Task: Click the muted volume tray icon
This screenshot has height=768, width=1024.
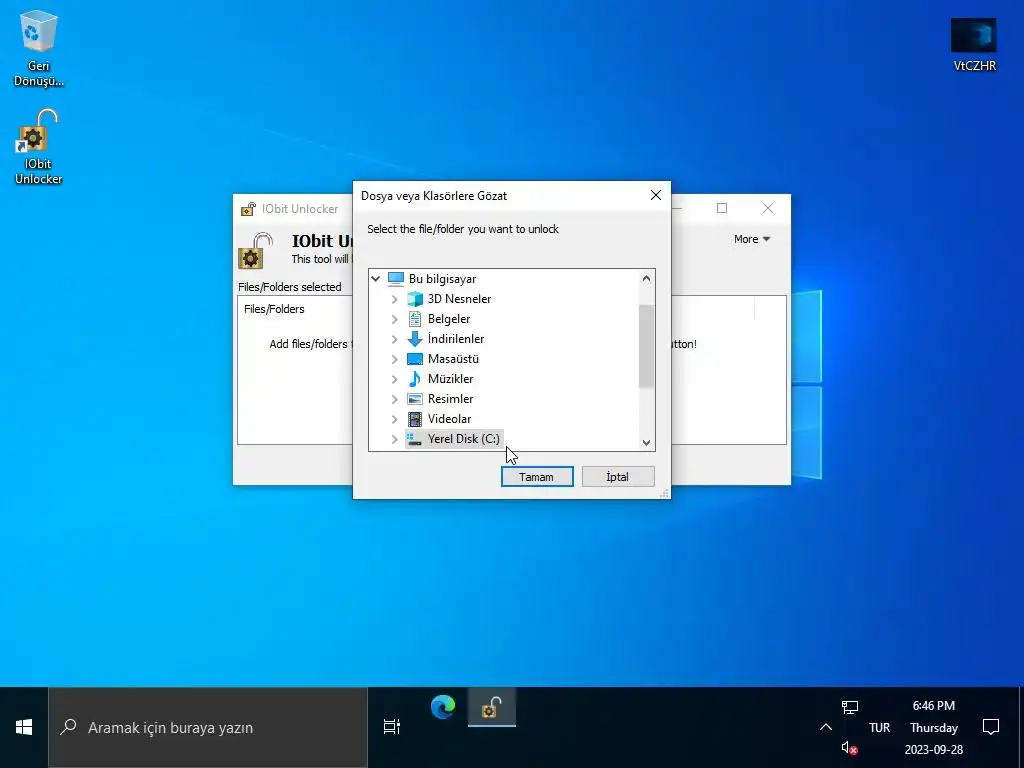Action: coord(849,748)
